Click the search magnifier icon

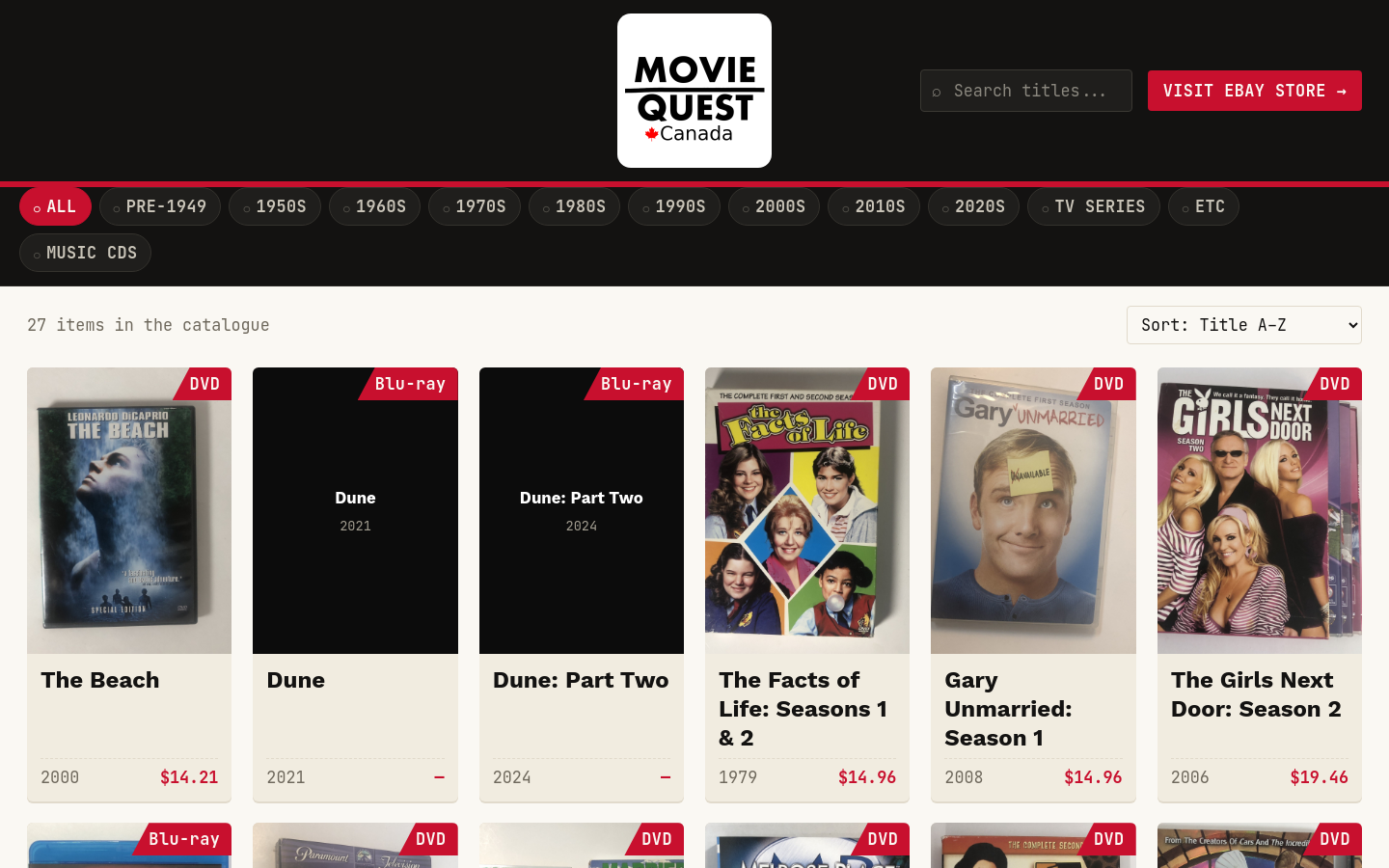[x=937, y=92]
